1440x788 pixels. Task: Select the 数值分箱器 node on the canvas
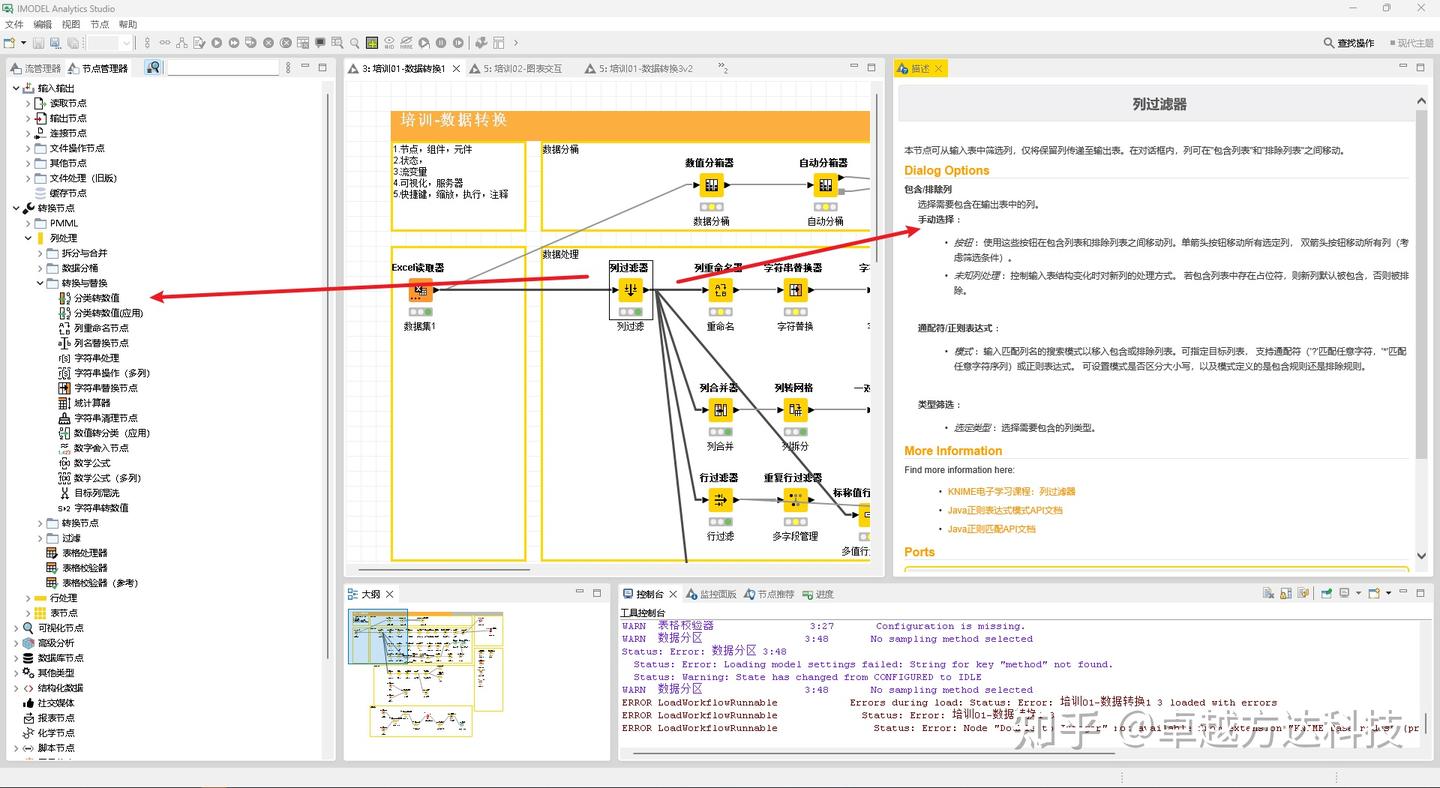711,185
